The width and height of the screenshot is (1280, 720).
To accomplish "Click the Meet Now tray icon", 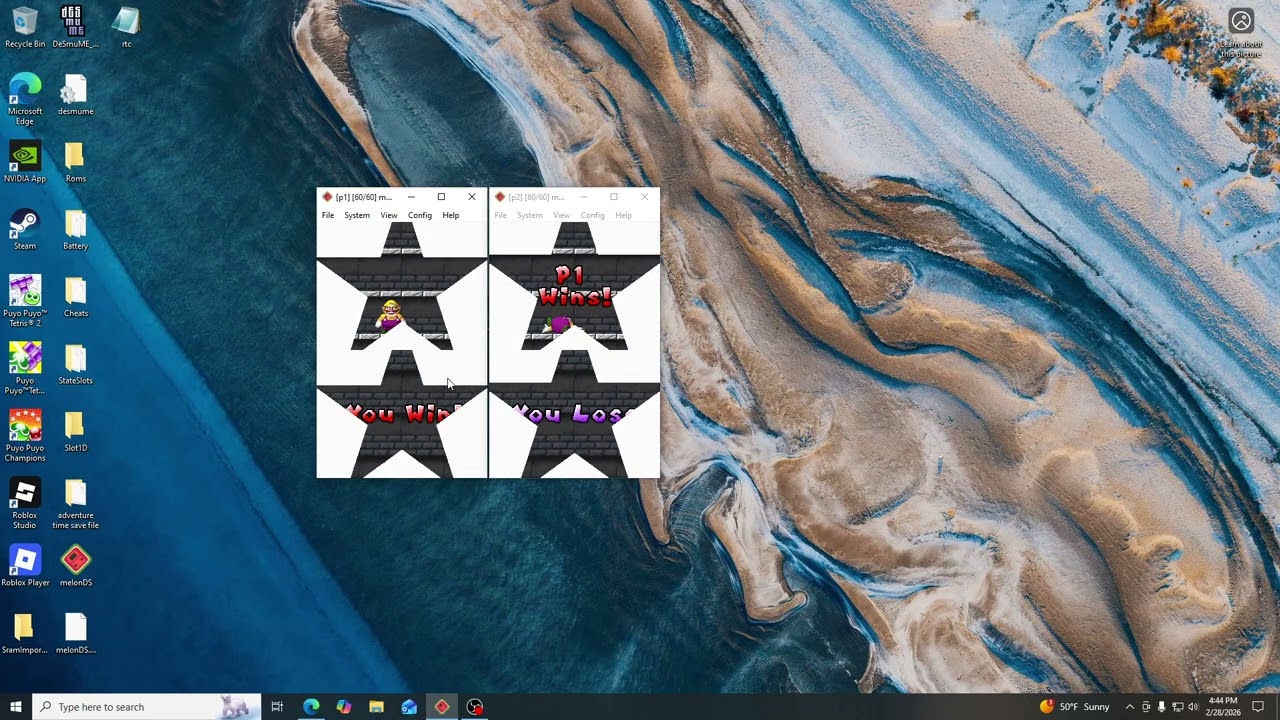I will pyautogui.click(x=1146, y=707).
